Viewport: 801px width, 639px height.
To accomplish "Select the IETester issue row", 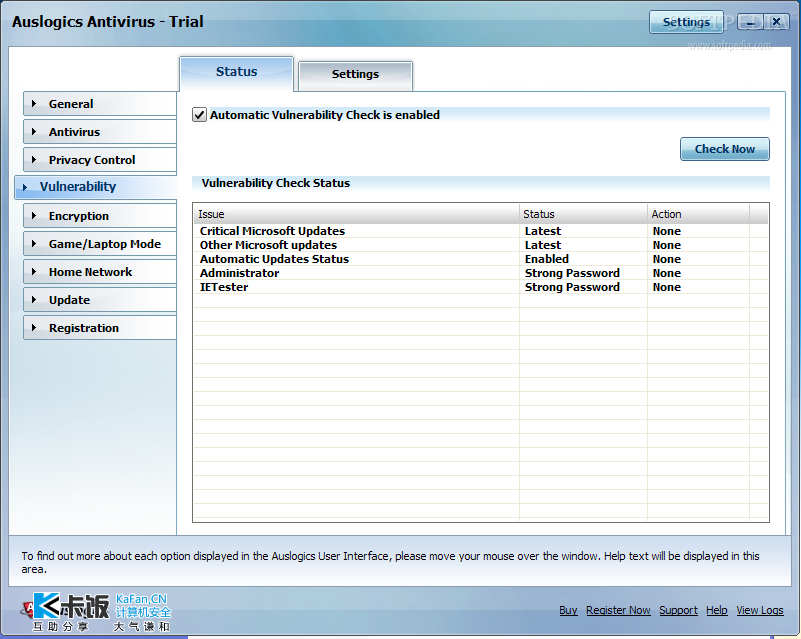I will click(x=480, y=287).
